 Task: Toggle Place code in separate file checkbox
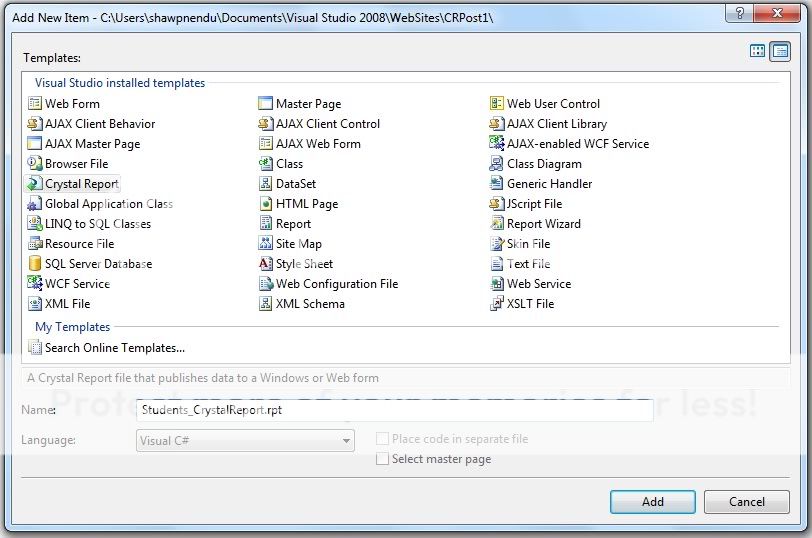coord(382,439)
